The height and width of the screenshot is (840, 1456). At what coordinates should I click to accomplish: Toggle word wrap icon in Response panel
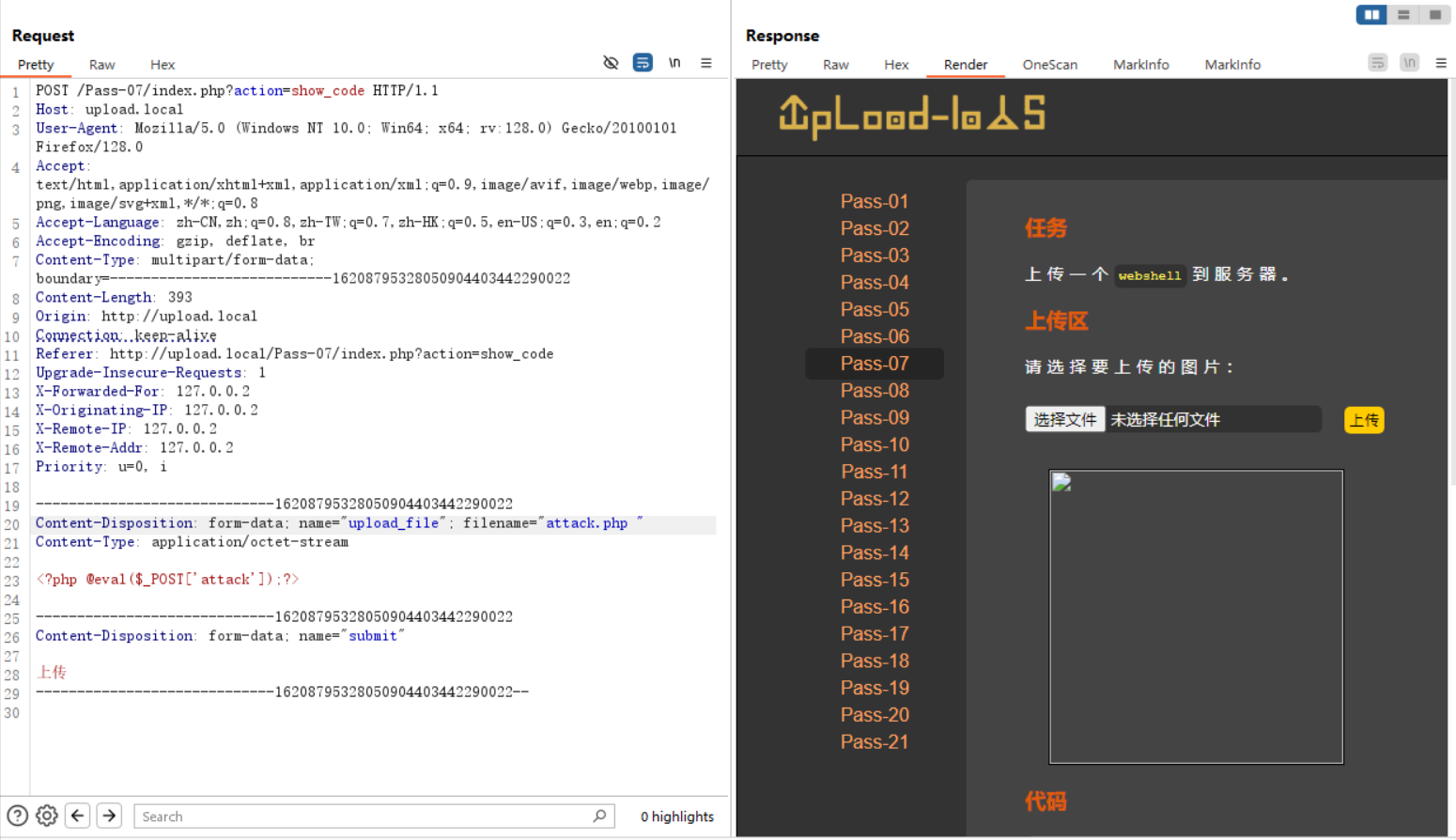click(1378, 63)
